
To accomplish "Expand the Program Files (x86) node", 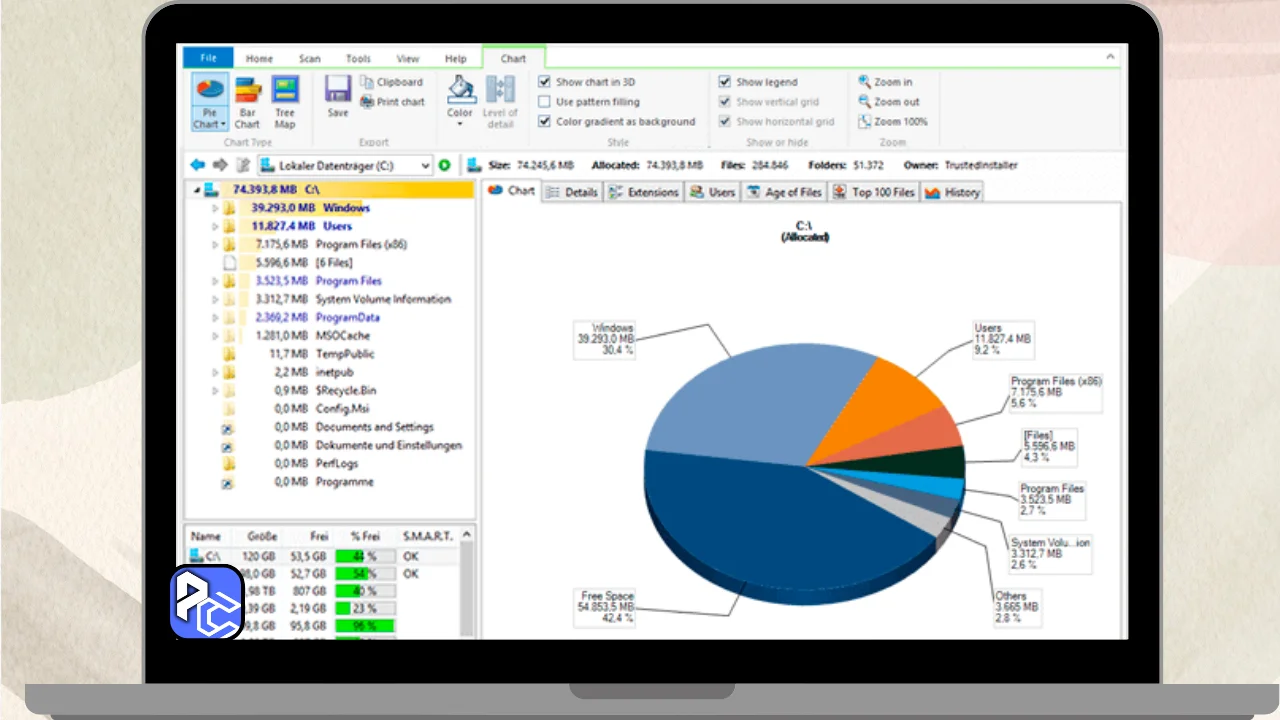I will click(x=214, y=245).
